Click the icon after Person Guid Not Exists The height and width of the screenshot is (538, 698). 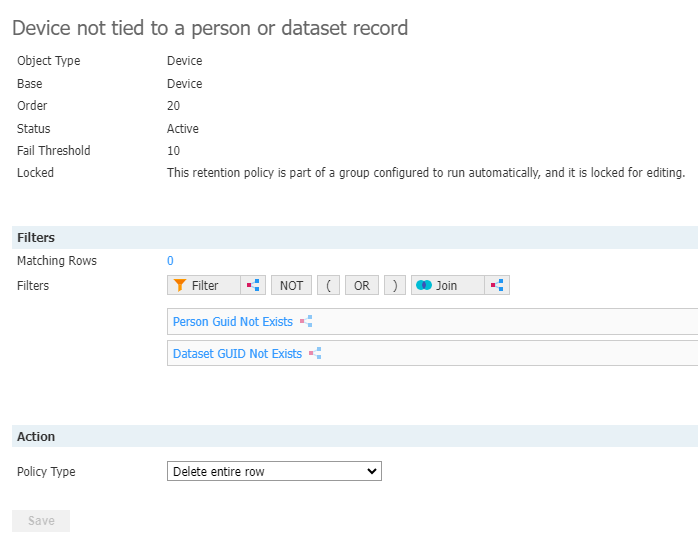306,321
